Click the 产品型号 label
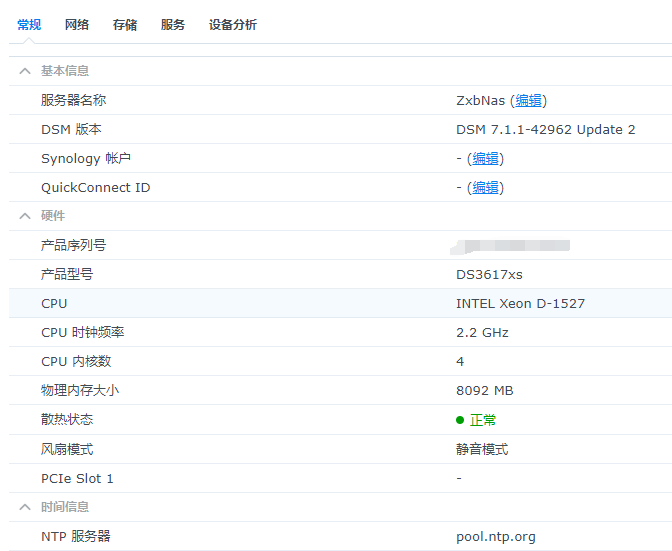This screenshot has width=672, height=551. (67, 274)
